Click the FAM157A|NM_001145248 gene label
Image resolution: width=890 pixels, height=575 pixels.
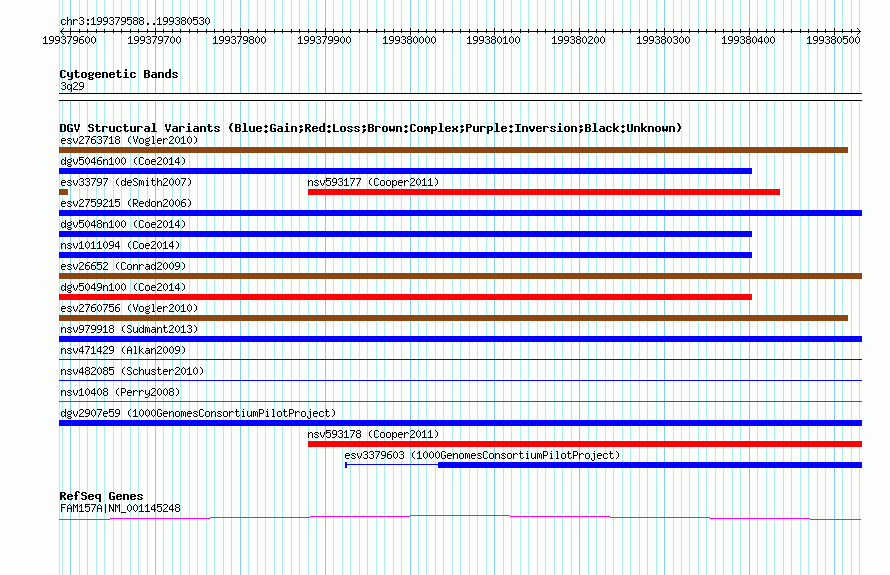(120, 508)
